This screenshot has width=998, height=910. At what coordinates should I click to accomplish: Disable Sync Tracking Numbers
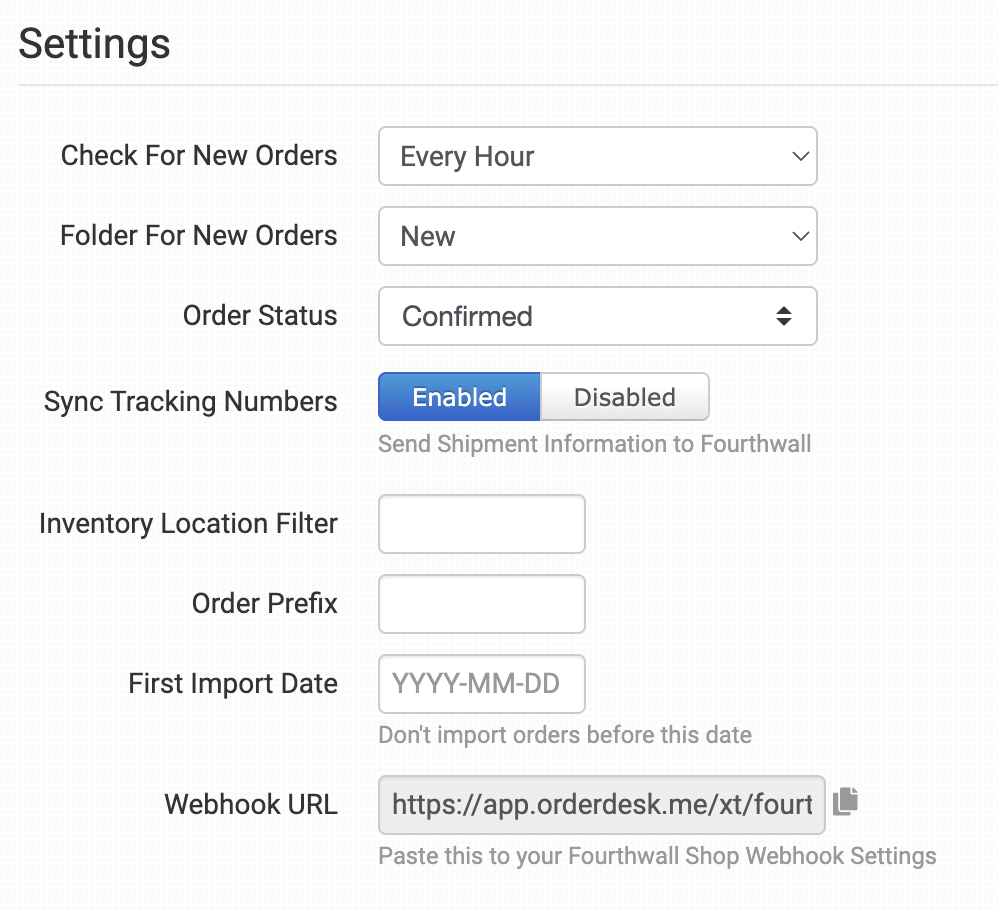(624, 397)
